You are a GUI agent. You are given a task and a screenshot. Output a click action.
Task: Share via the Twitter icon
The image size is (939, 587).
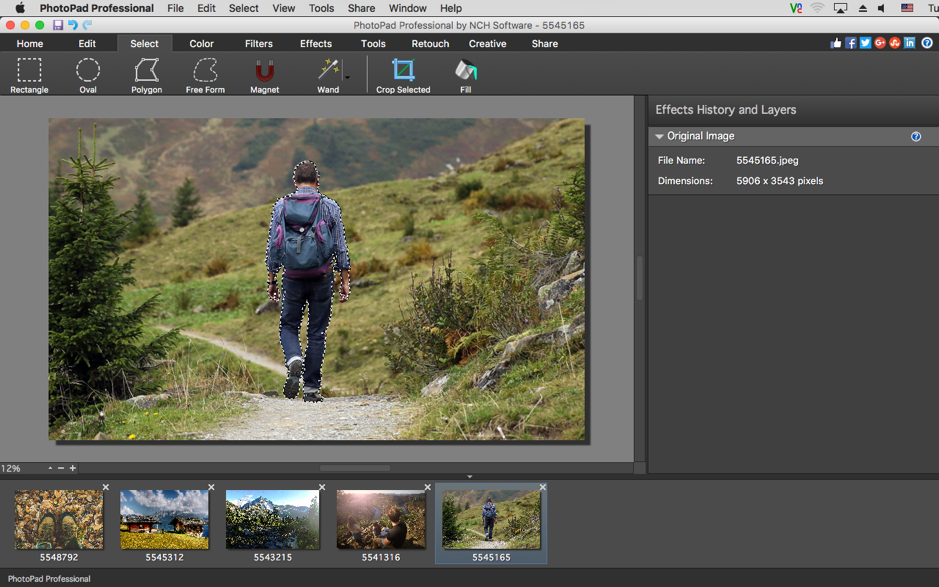(865, 43)
